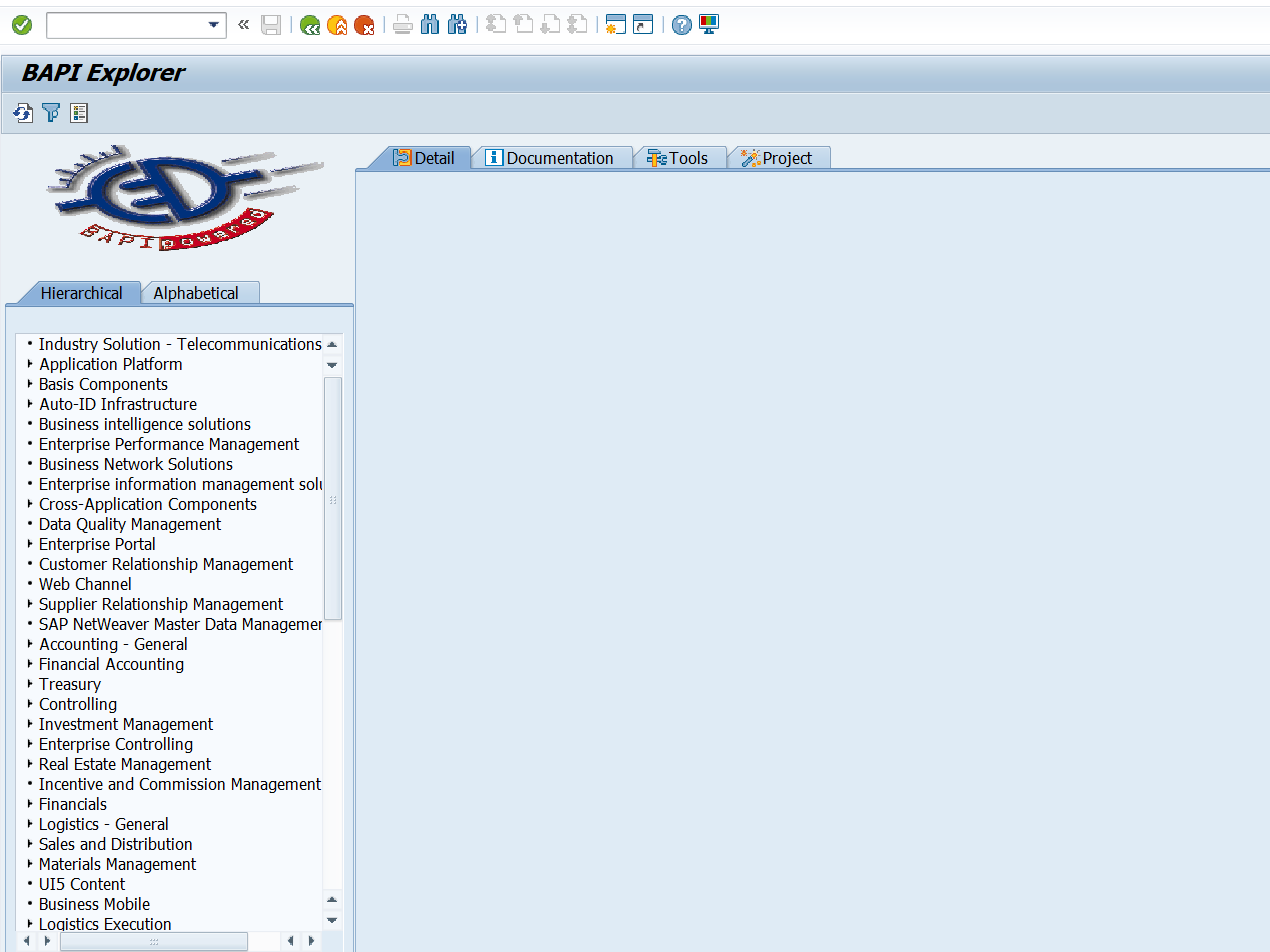
Task: Select Data Quality Management entry
Action: 130,524
